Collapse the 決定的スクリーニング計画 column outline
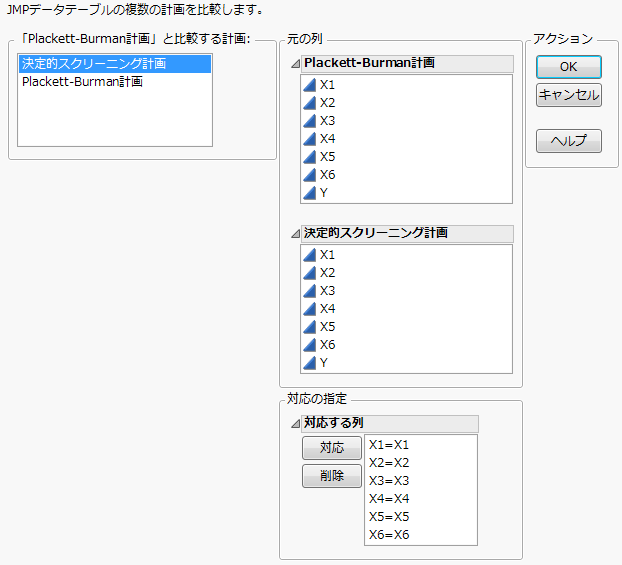Image resolution: width=622 pixels, height=565 pixels. [x=295, y=234]
